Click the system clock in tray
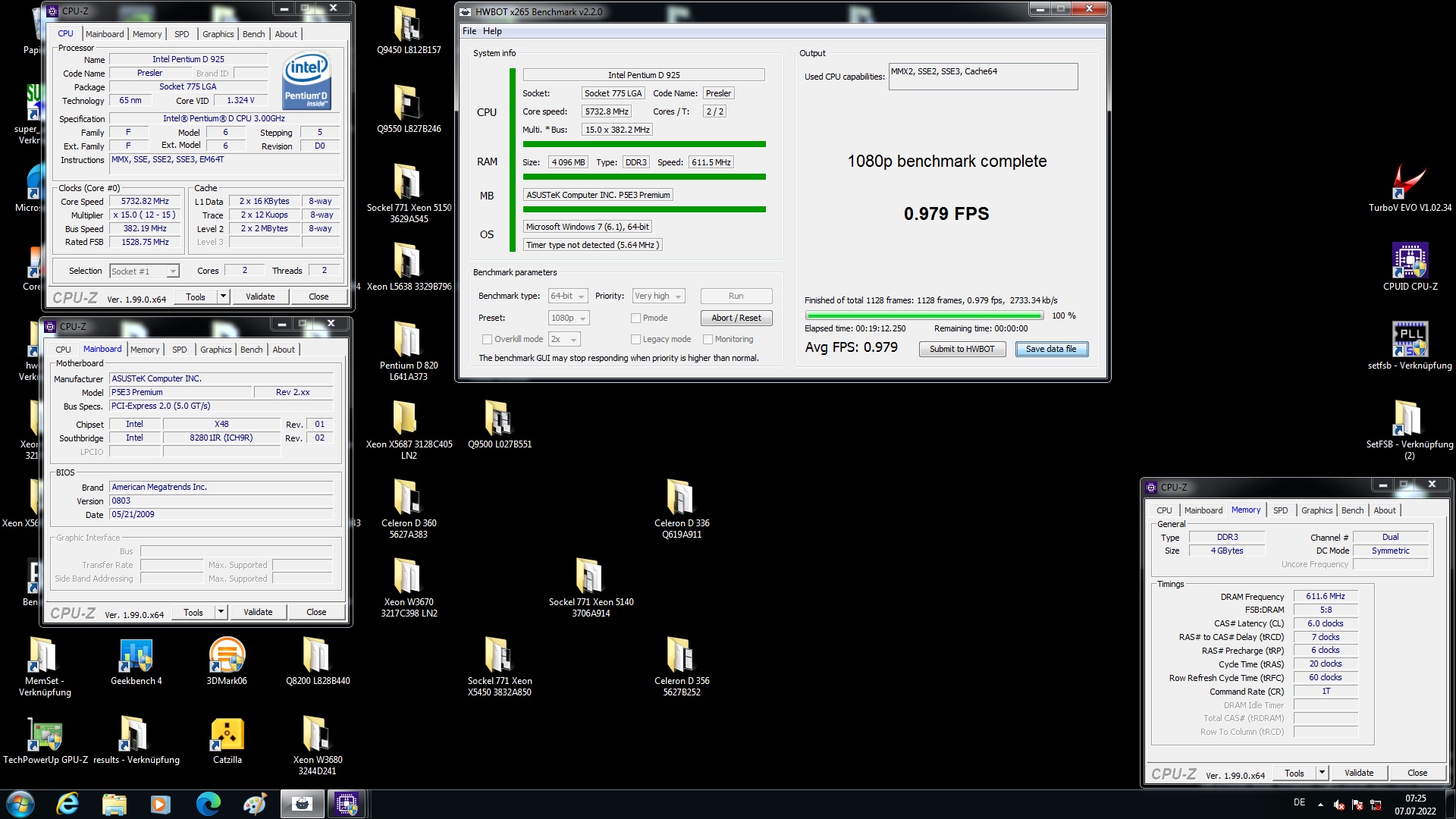1456x819 pixels. [1415, 804]
